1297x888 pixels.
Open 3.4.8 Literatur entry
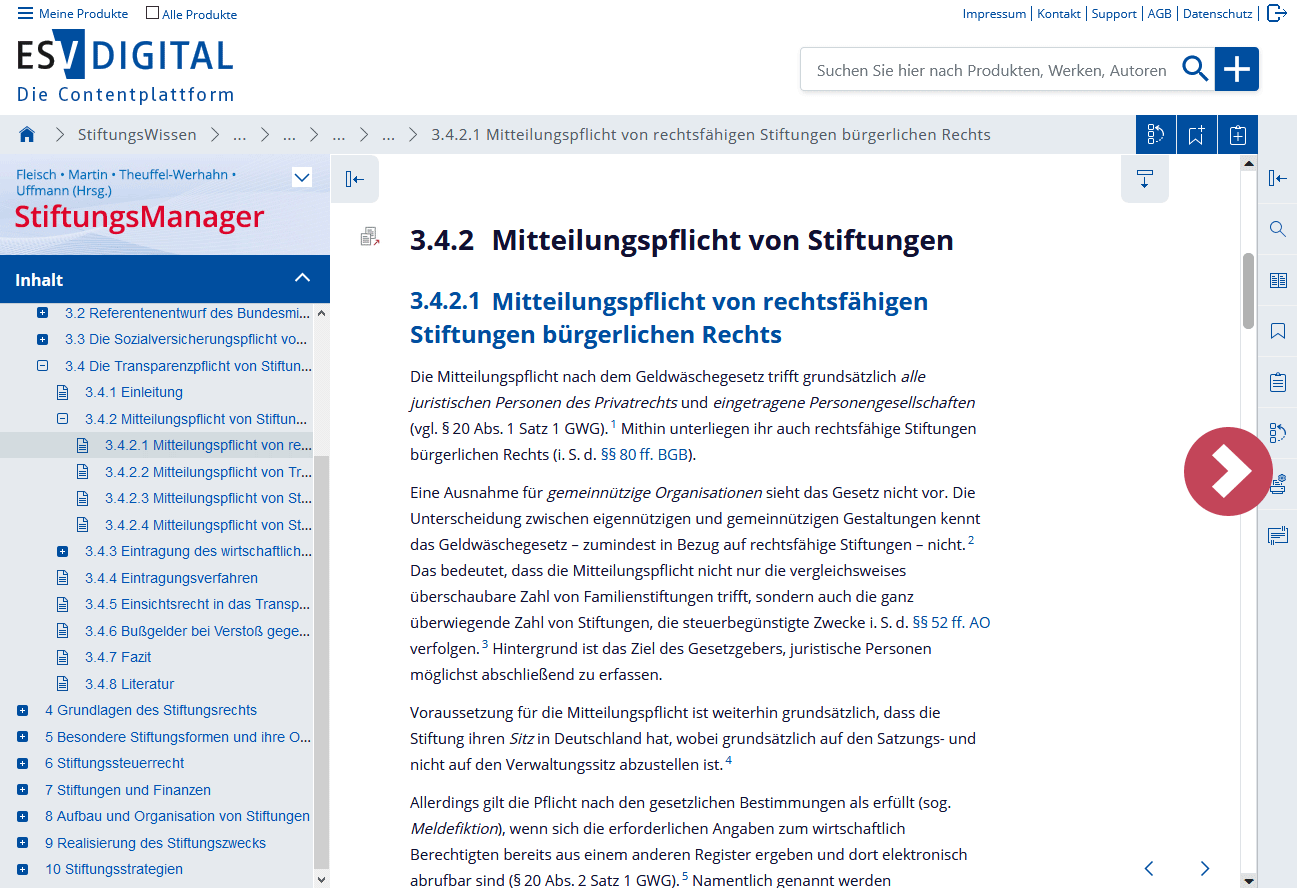point(130,684)
